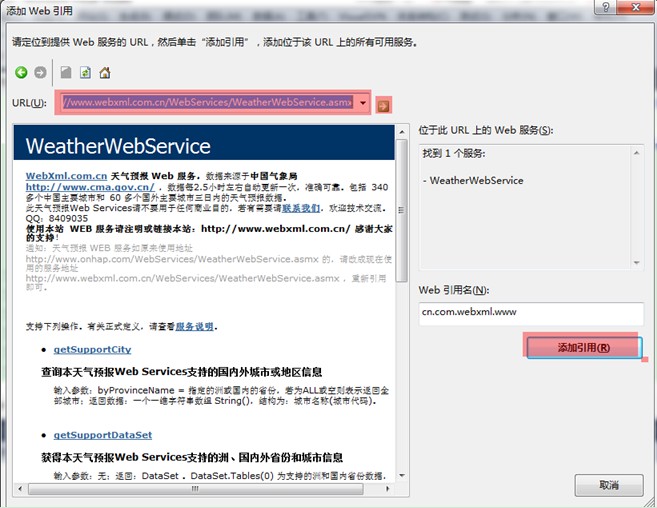Click services list scroll up arrow
This screenshot has width=657, height=508.
(x=636, y=153)
